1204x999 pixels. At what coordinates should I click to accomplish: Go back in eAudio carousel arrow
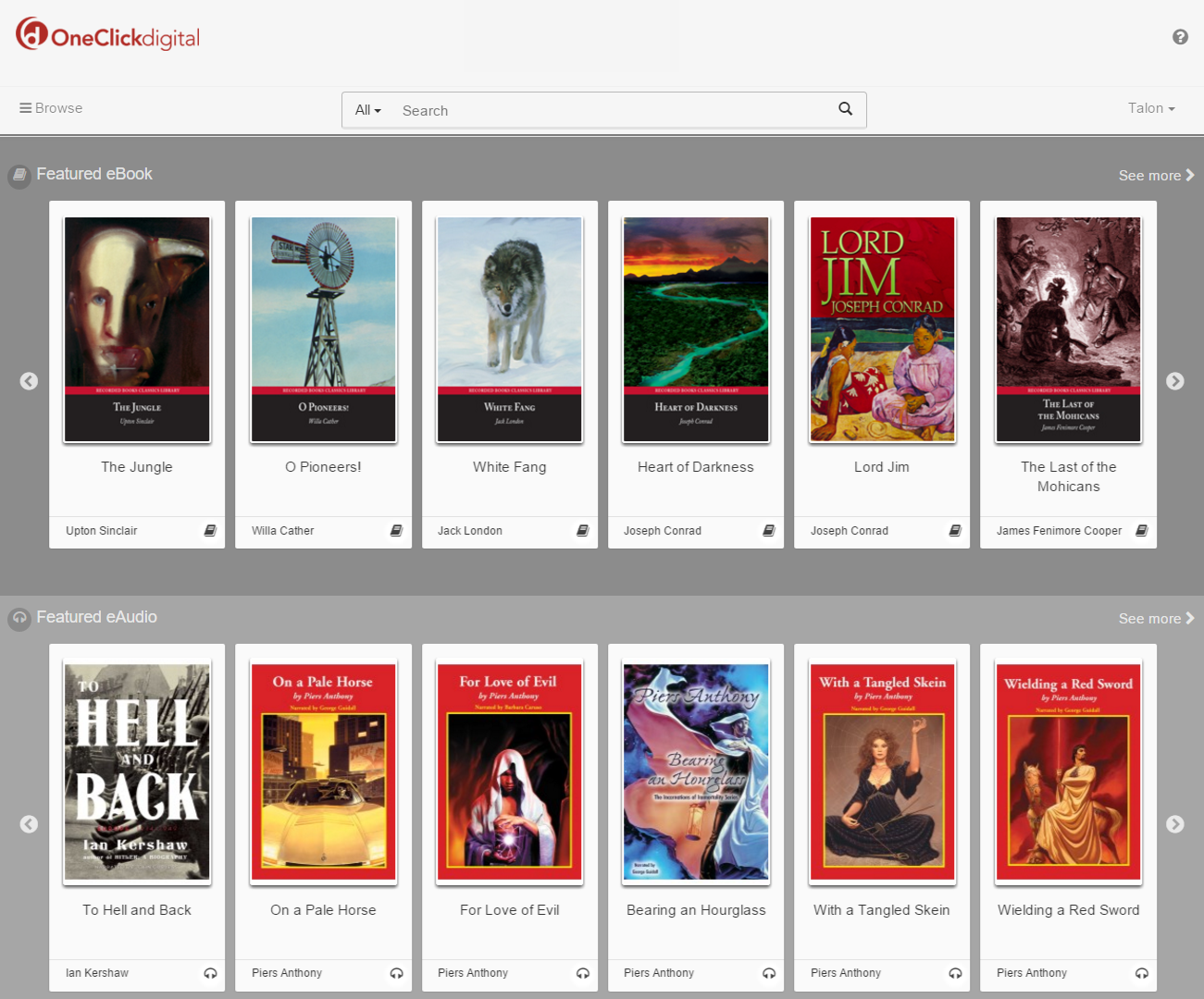click(x=30, y=824)
